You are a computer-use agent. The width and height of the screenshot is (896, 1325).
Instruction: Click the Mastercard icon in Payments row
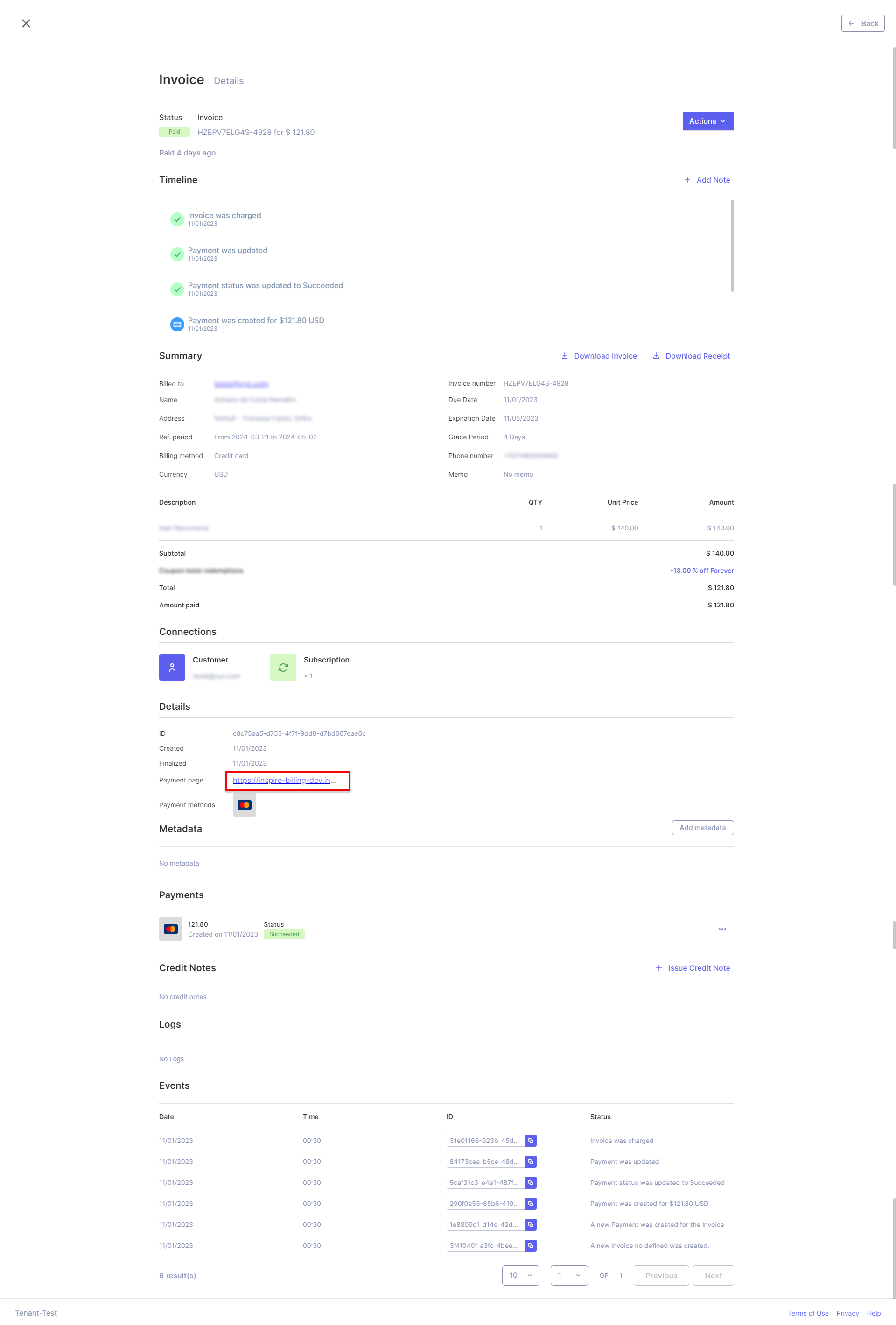170,929
